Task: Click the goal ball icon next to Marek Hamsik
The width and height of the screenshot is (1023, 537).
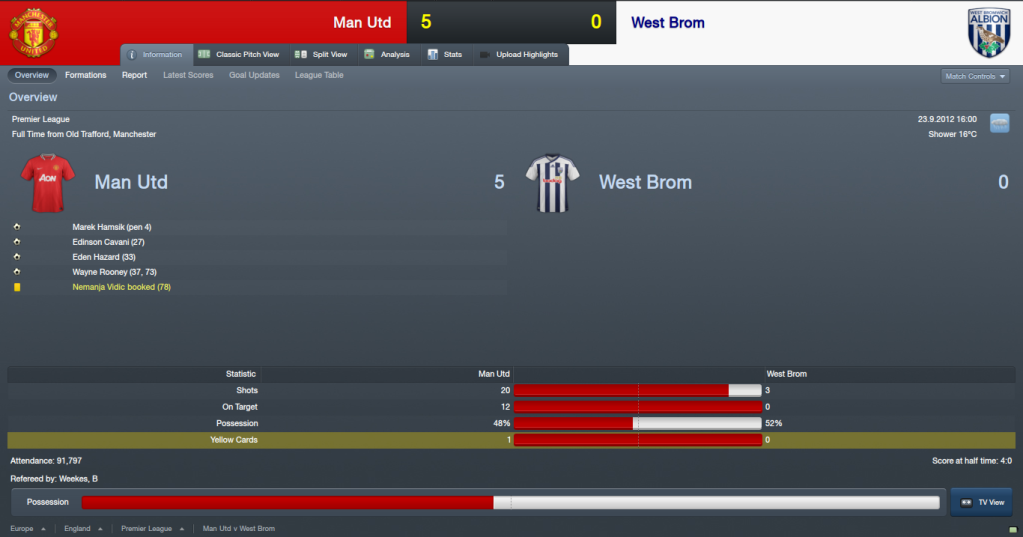Action: coord(17,227)
